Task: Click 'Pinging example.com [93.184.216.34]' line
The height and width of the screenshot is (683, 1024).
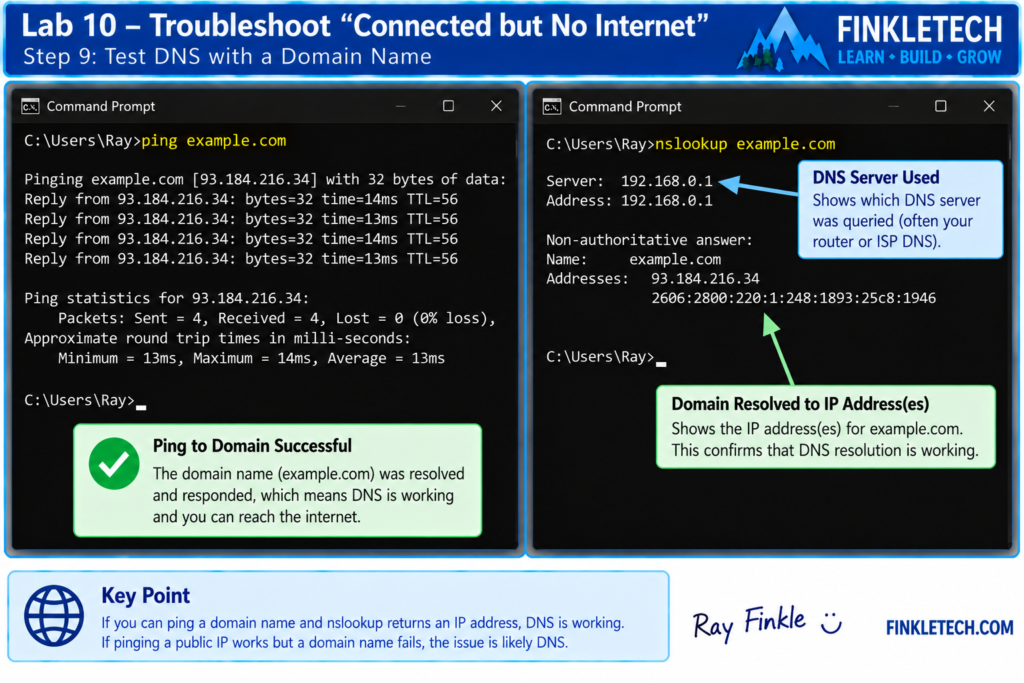Action: pos(265,180)
